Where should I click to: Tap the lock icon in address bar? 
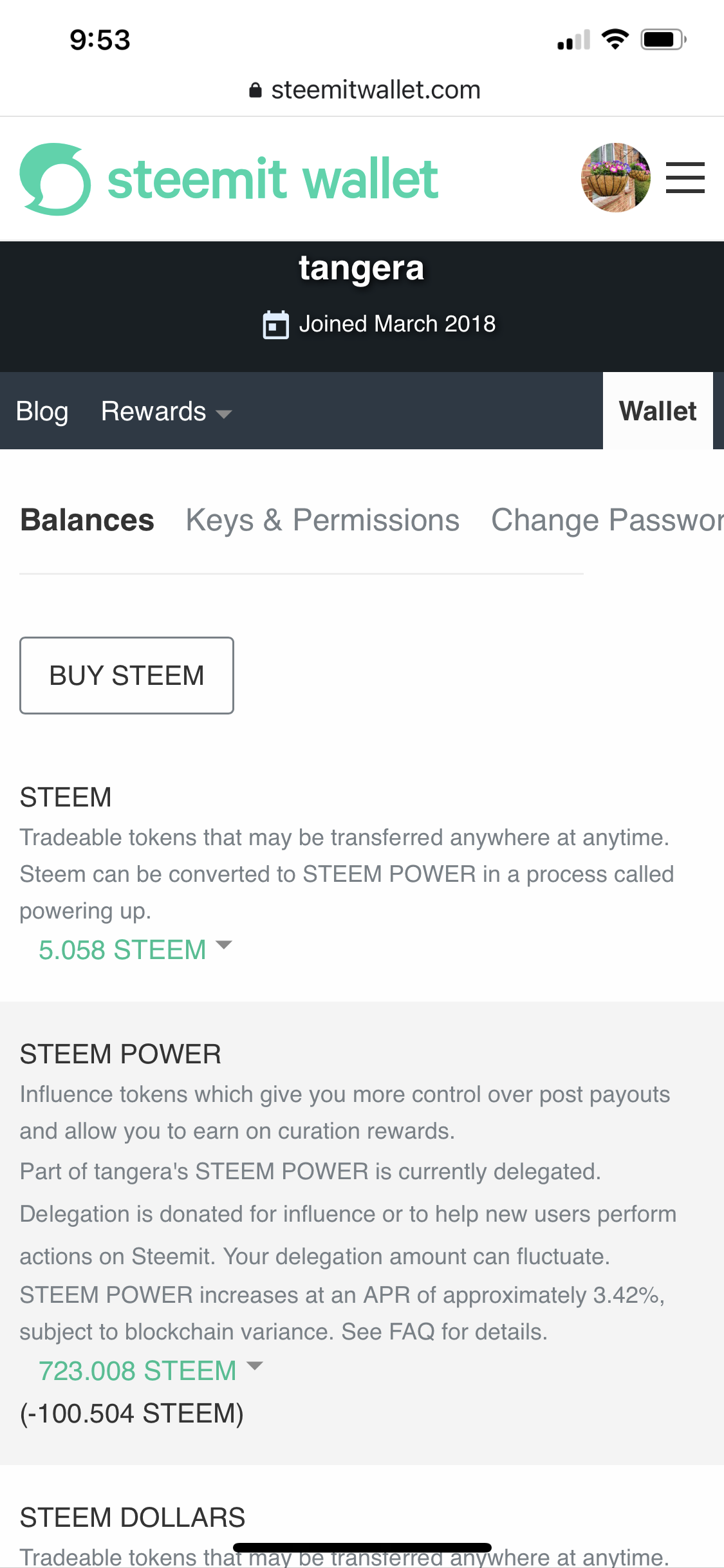click(255, 90)
